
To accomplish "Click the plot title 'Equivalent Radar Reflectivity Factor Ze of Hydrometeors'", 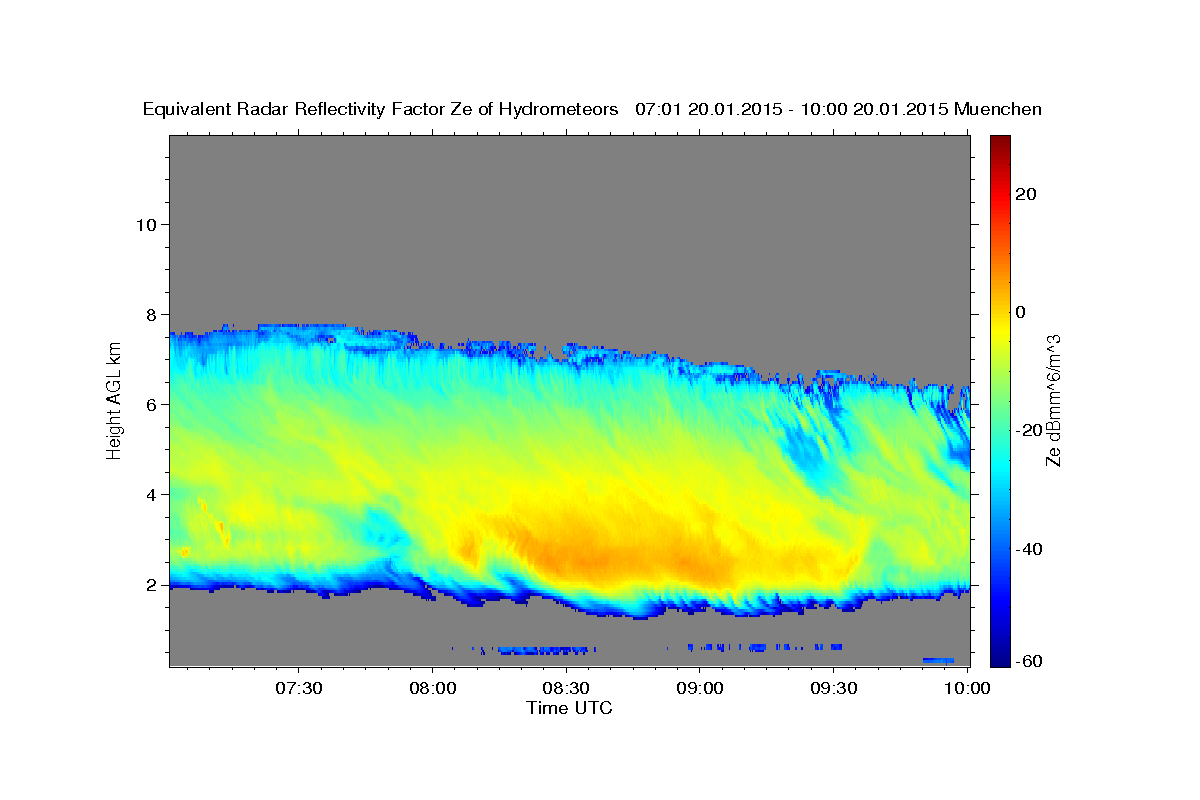I will [x=381, y=109].
